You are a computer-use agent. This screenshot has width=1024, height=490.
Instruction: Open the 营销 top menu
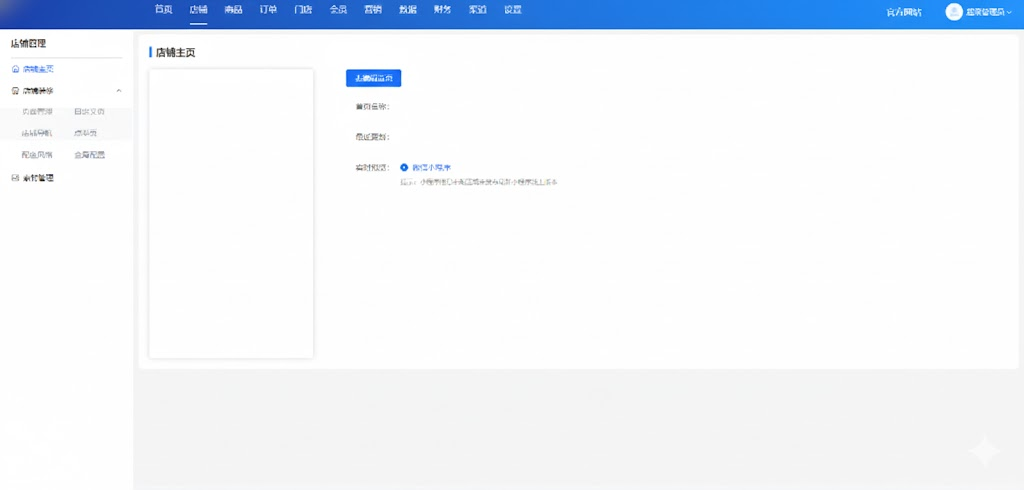[x=373, y=10]
